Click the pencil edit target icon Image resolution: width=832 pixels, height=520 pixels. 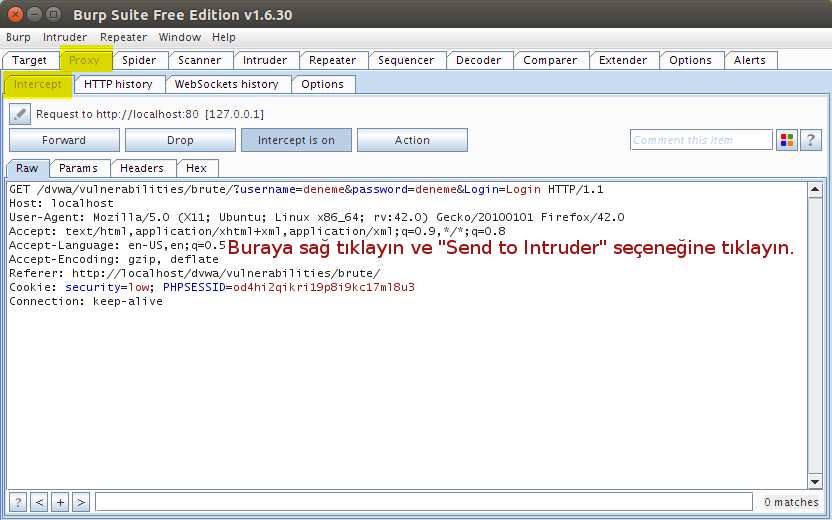coord(20,114)
